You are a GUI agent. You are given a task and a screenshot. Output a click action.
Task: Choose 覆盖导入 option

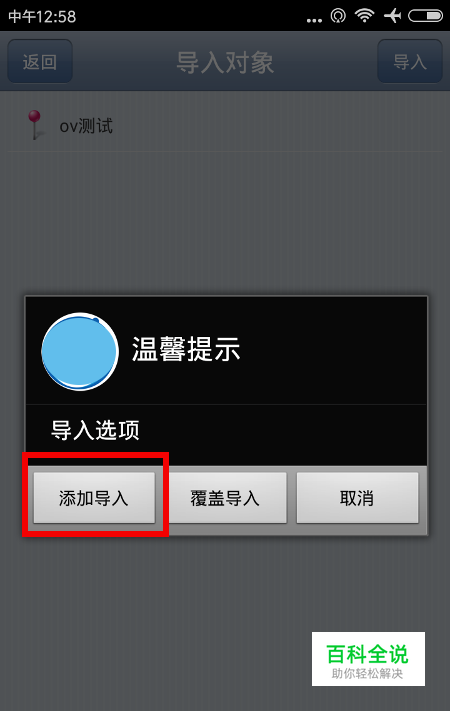pyautogui.click(x=225, y=498)
